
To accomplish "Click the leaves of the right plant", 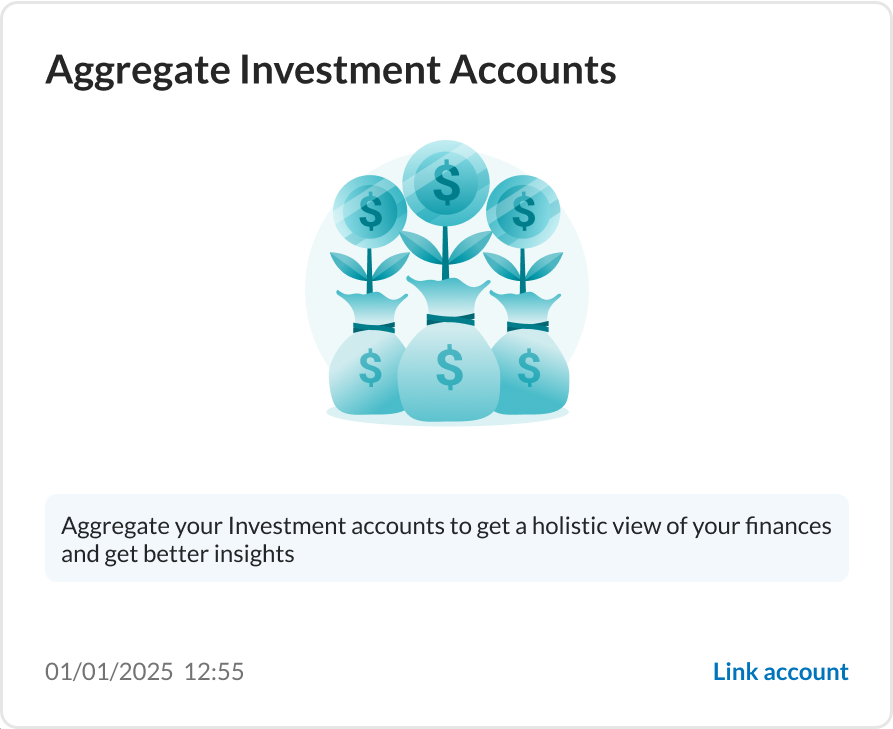I will click(x=523, y=267).
